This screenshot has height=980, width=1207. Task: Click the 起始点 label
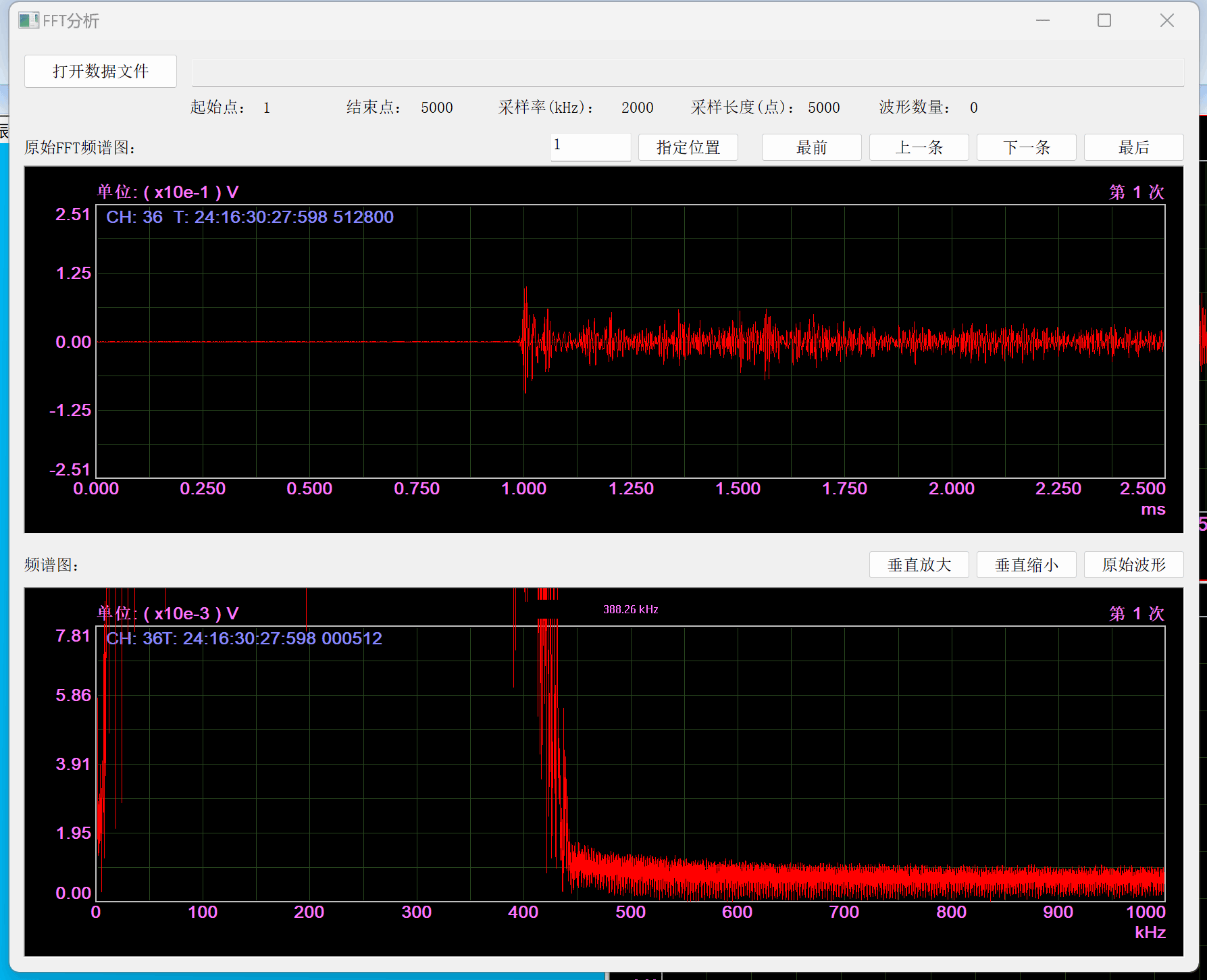[217, 107]
